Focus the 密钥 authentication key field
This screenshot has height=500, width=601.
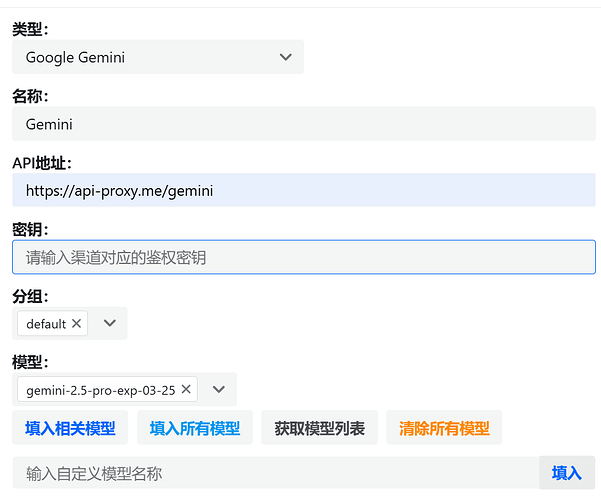[x=304, y=257]
